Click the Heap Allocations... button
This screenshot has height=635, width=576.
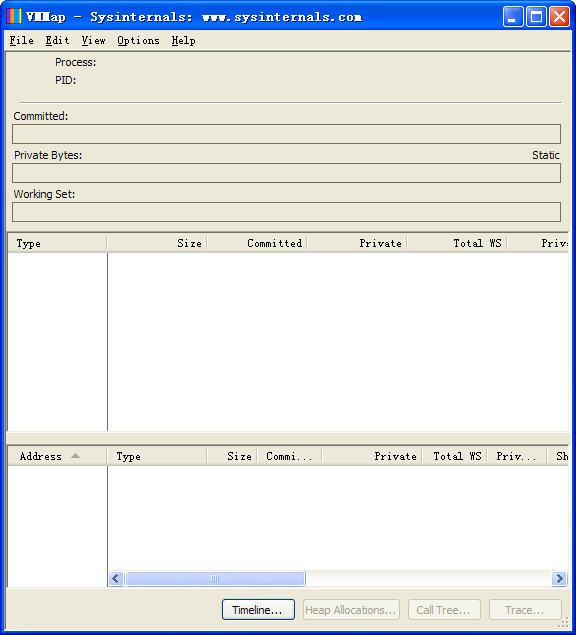tap(351, 609)
